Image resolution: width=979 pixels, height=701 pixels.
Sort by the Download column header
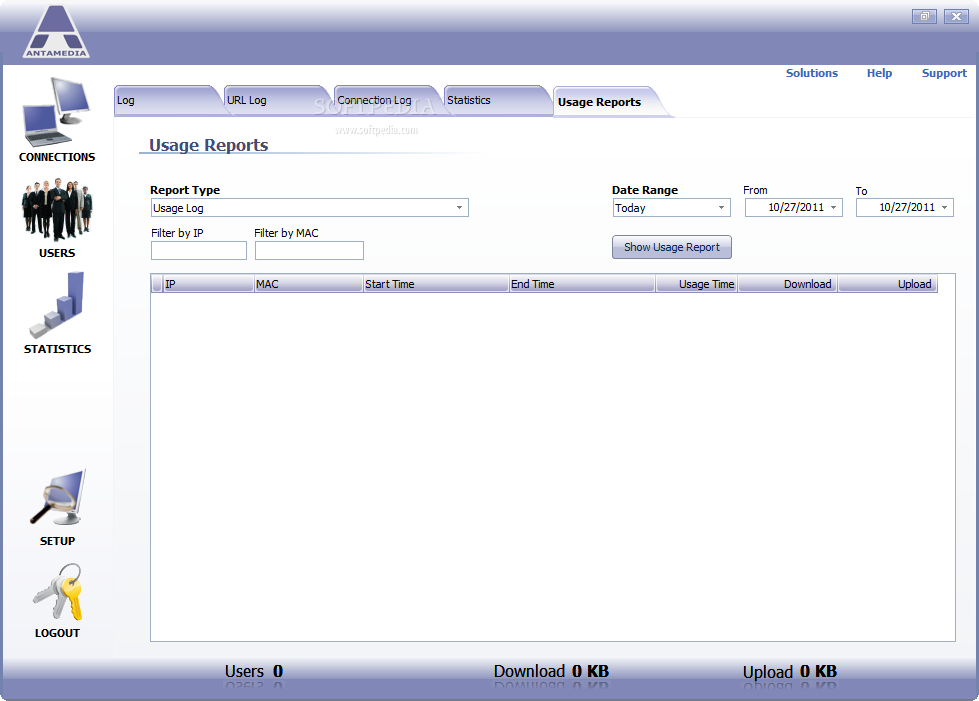point(788,284)
